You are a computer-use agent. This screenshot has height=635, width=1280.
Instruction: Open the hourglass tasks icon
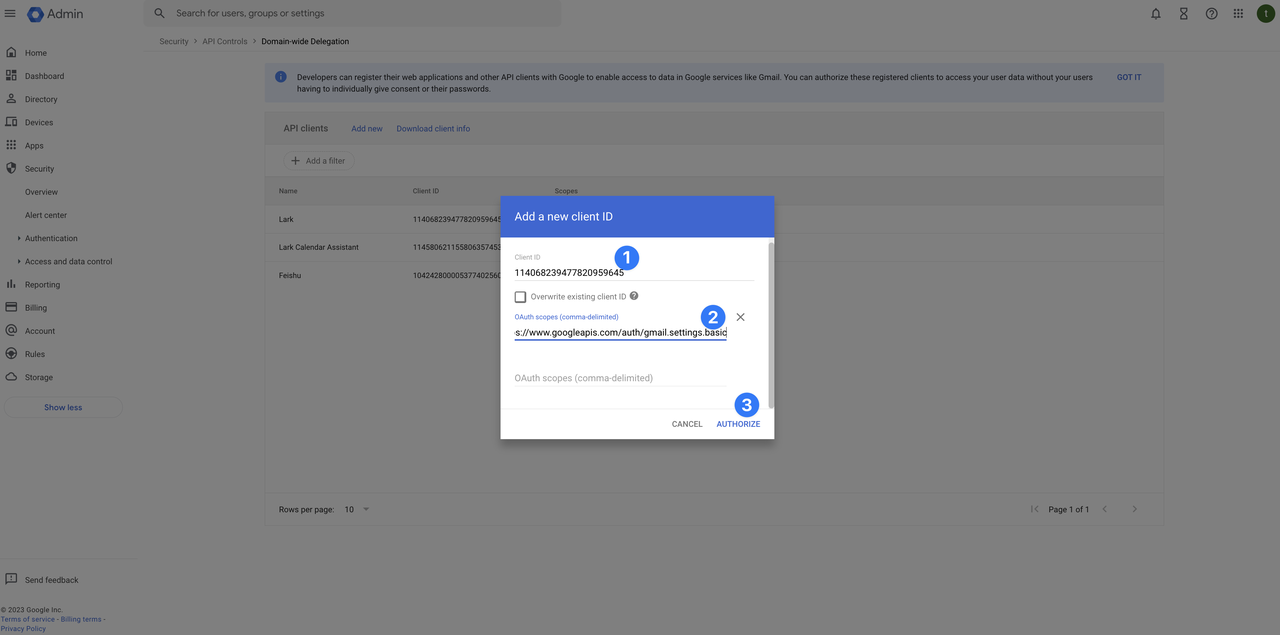click(x=1184, y=14)
